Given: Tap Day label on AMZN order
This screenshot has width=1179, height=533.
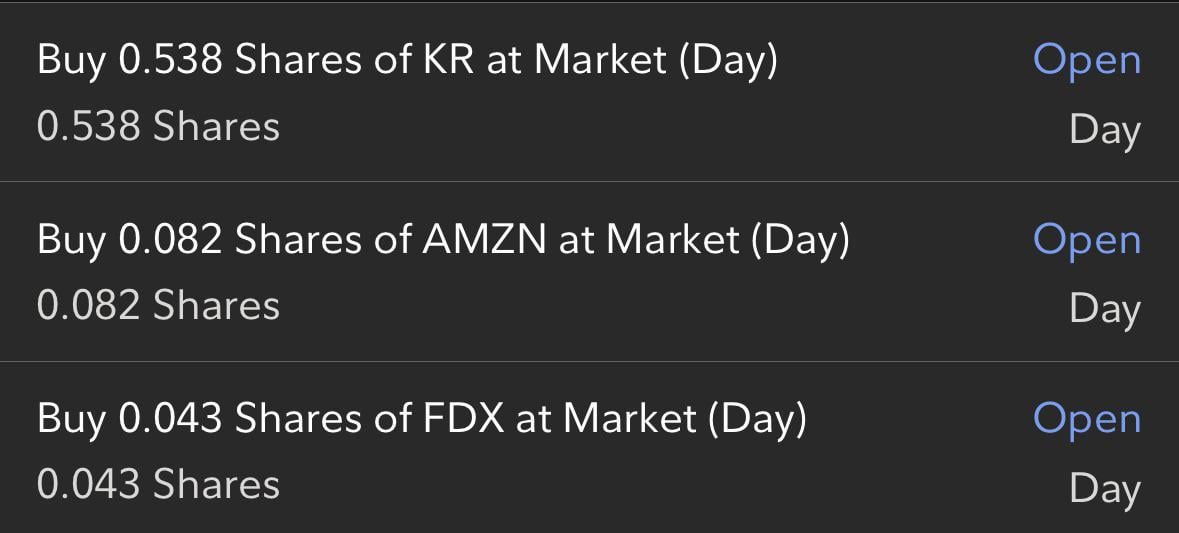Looking at the screenshot, I should (1104, 309).
